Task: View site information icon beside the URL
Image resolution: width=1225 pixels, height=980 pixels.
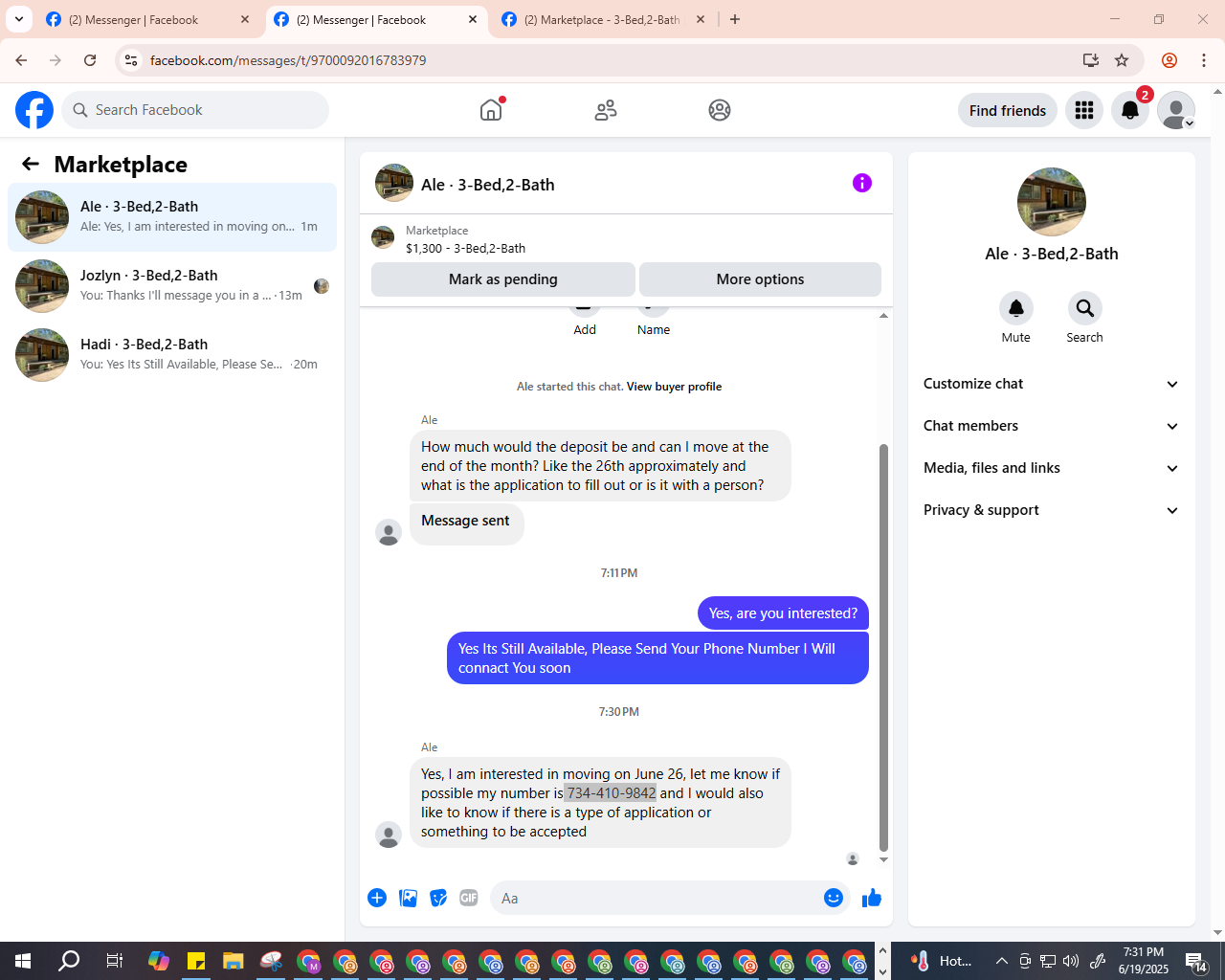Action: click(x=131, y=60)
